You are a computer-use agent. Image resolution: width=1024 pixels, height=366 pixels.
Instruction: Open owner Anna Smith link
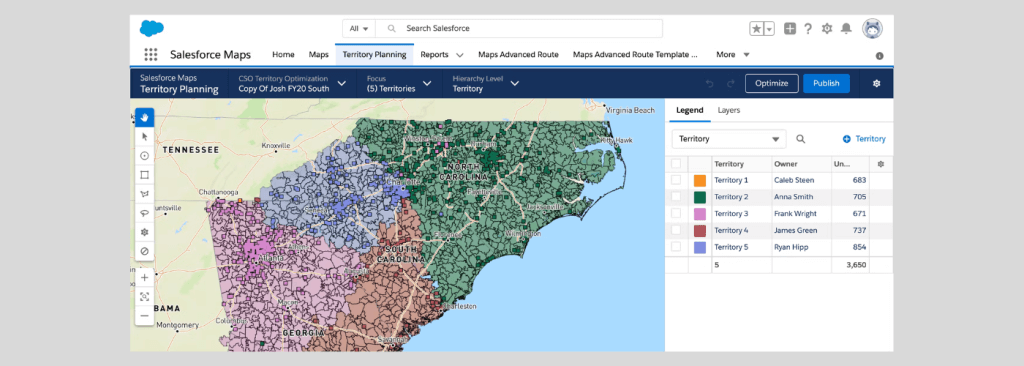[x=793, y=197]
